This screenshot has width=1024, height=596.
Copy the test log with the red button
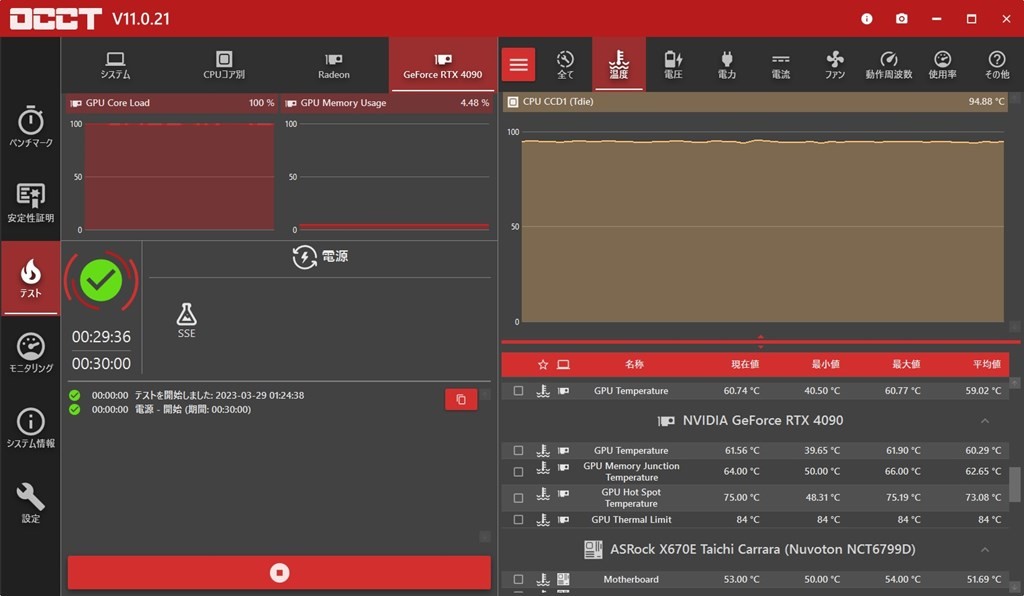click(461, 399)
